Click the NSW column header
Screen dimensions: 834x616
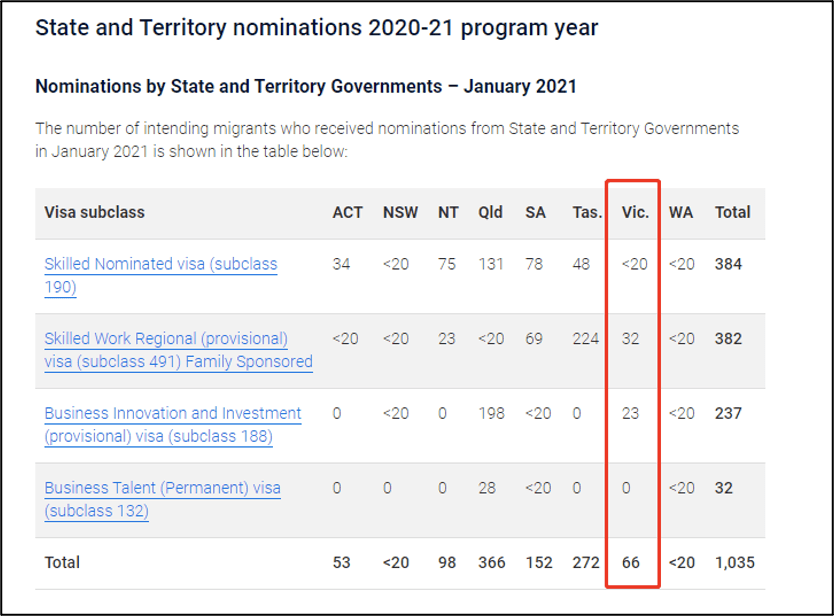point(400,212)
